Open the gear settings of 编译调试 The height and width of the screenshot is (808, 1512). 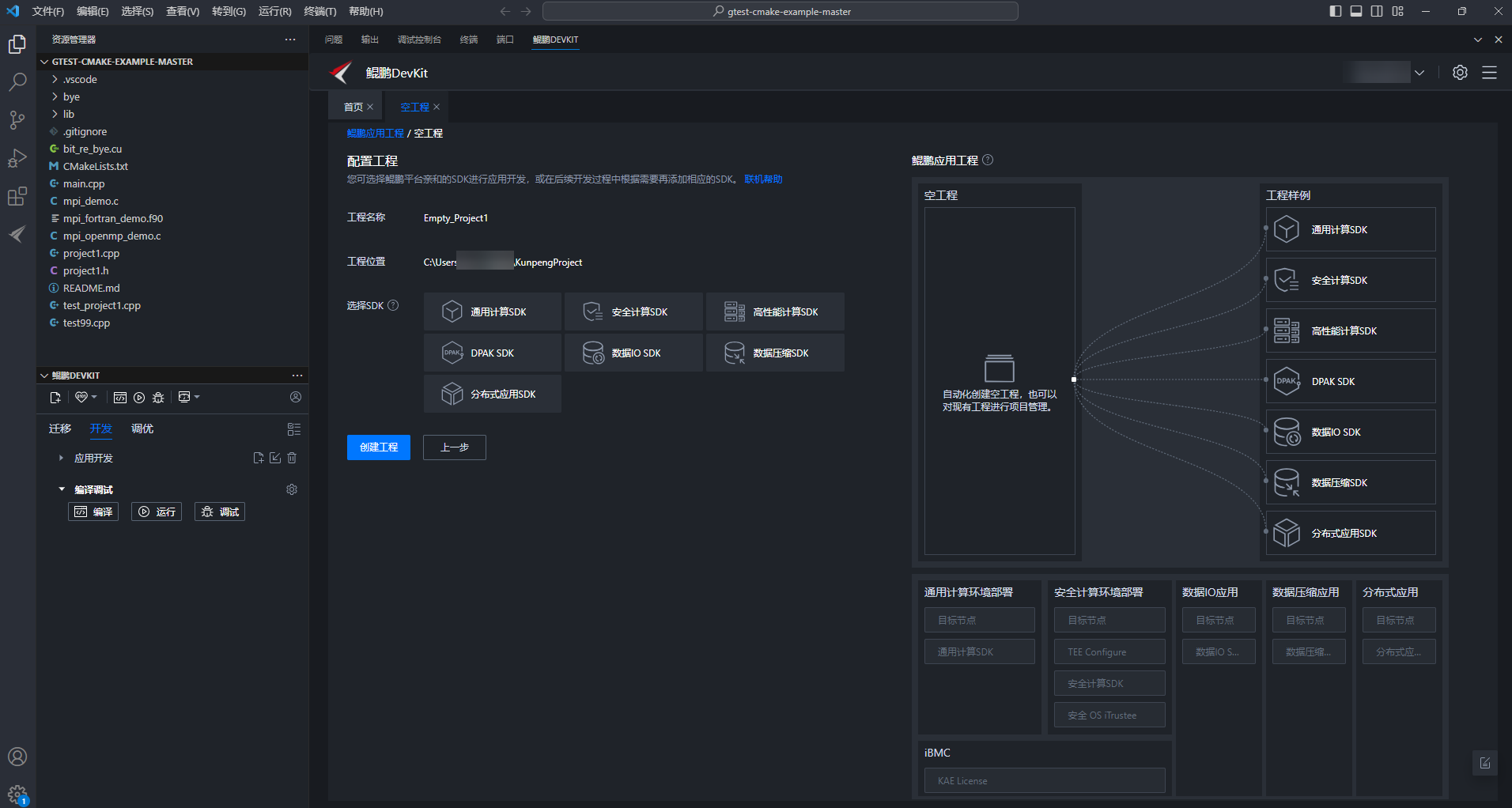pos(292,489)
